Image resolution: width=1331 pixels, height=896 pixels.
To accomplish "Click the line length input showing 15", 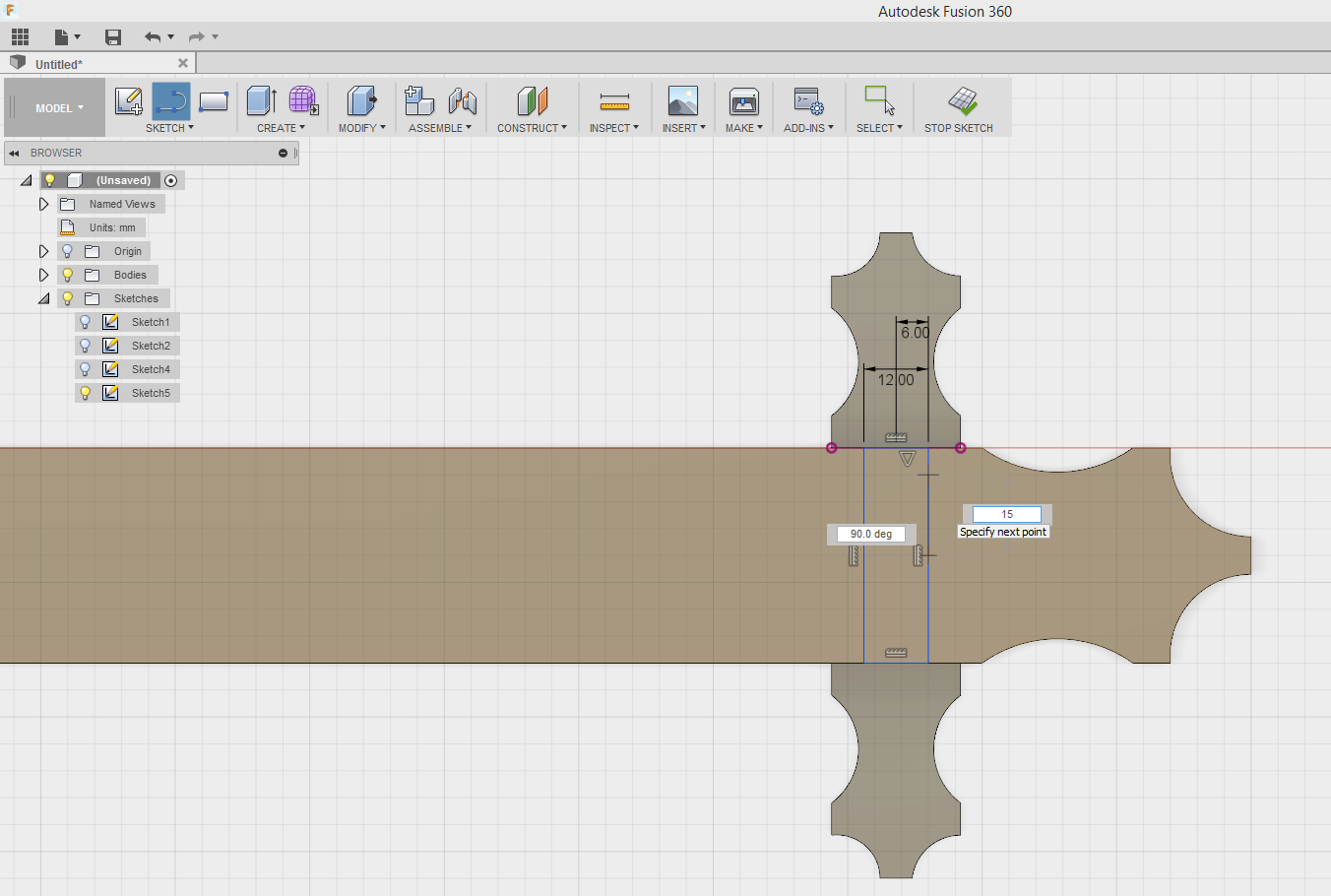I will click(1007, 514).
